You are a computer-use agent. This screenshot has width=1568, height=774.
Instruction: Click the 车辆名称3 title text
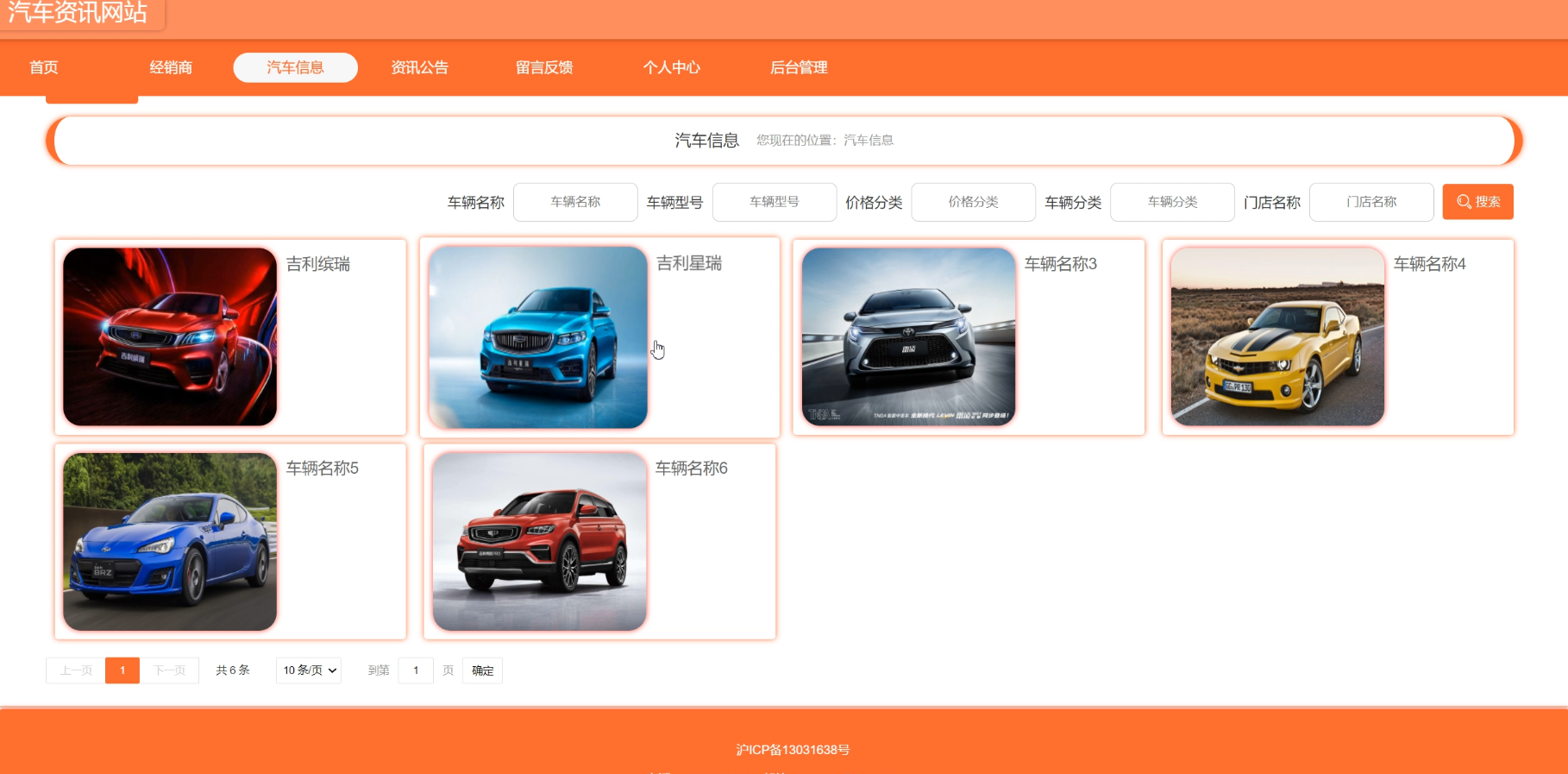(1061, 264)
